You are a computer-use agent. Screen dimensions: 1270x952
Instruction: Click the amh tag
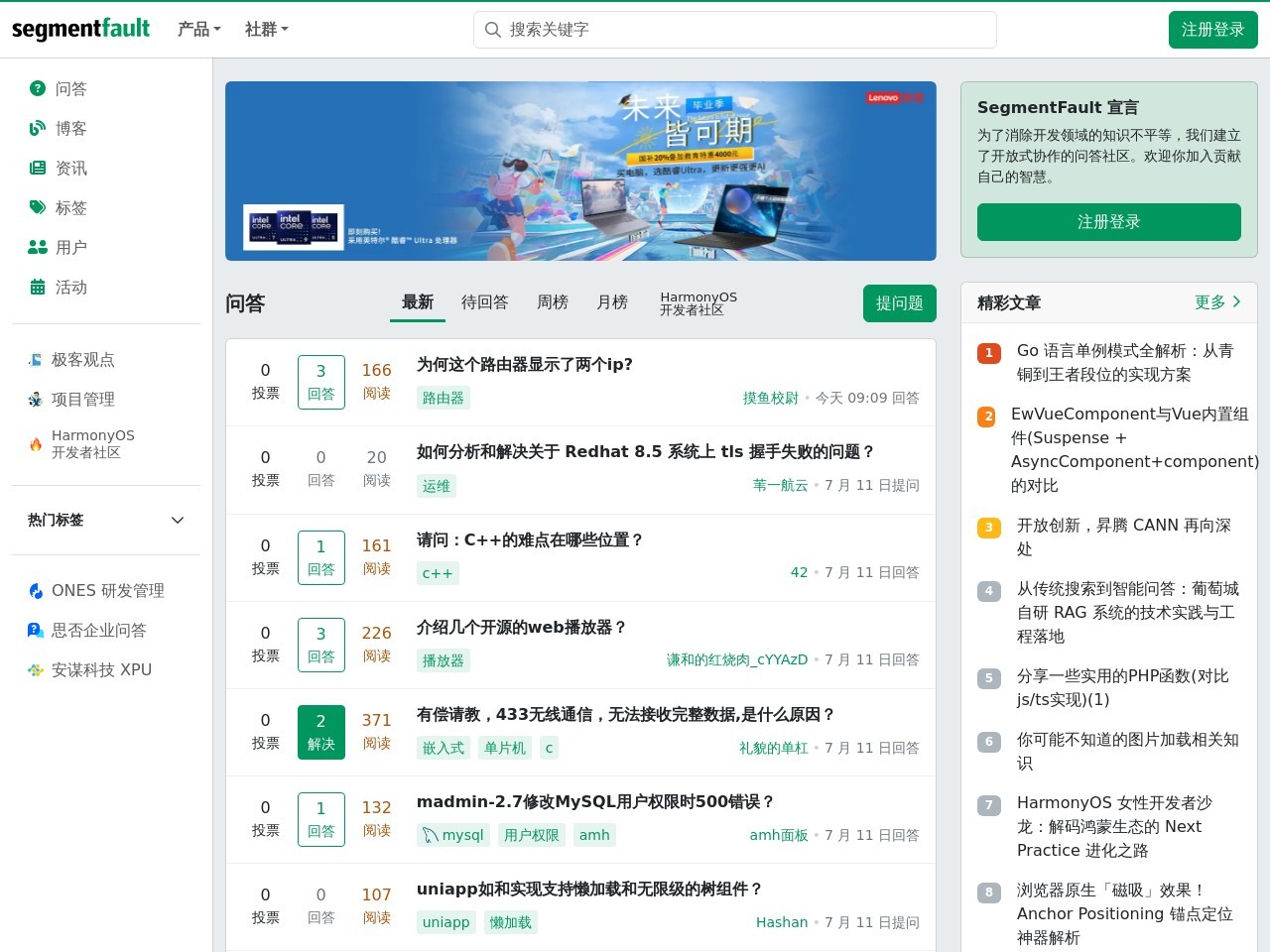click(595, 835)
